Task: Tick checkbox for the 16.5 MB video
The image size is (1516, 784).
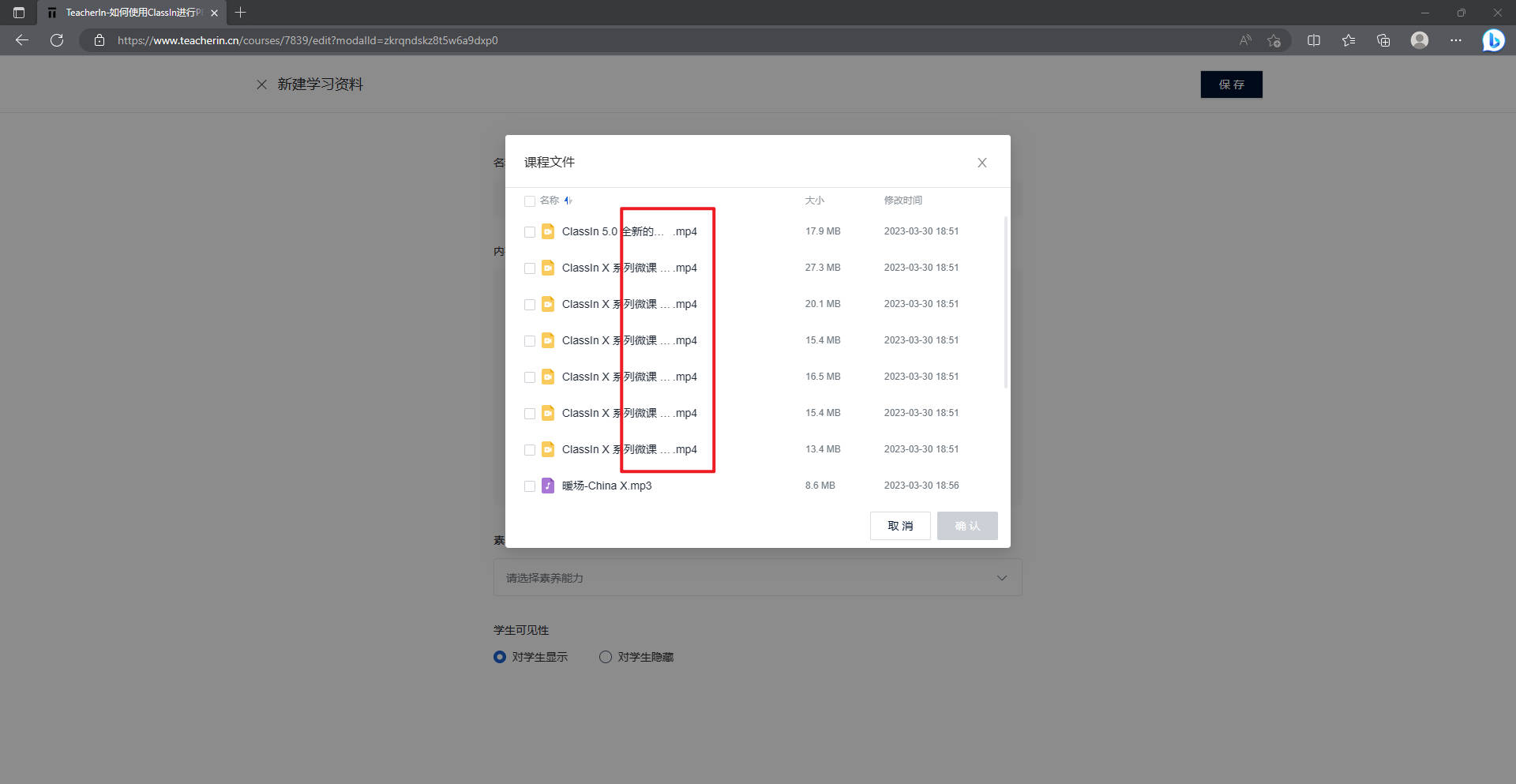Action: tap(530, 377)
